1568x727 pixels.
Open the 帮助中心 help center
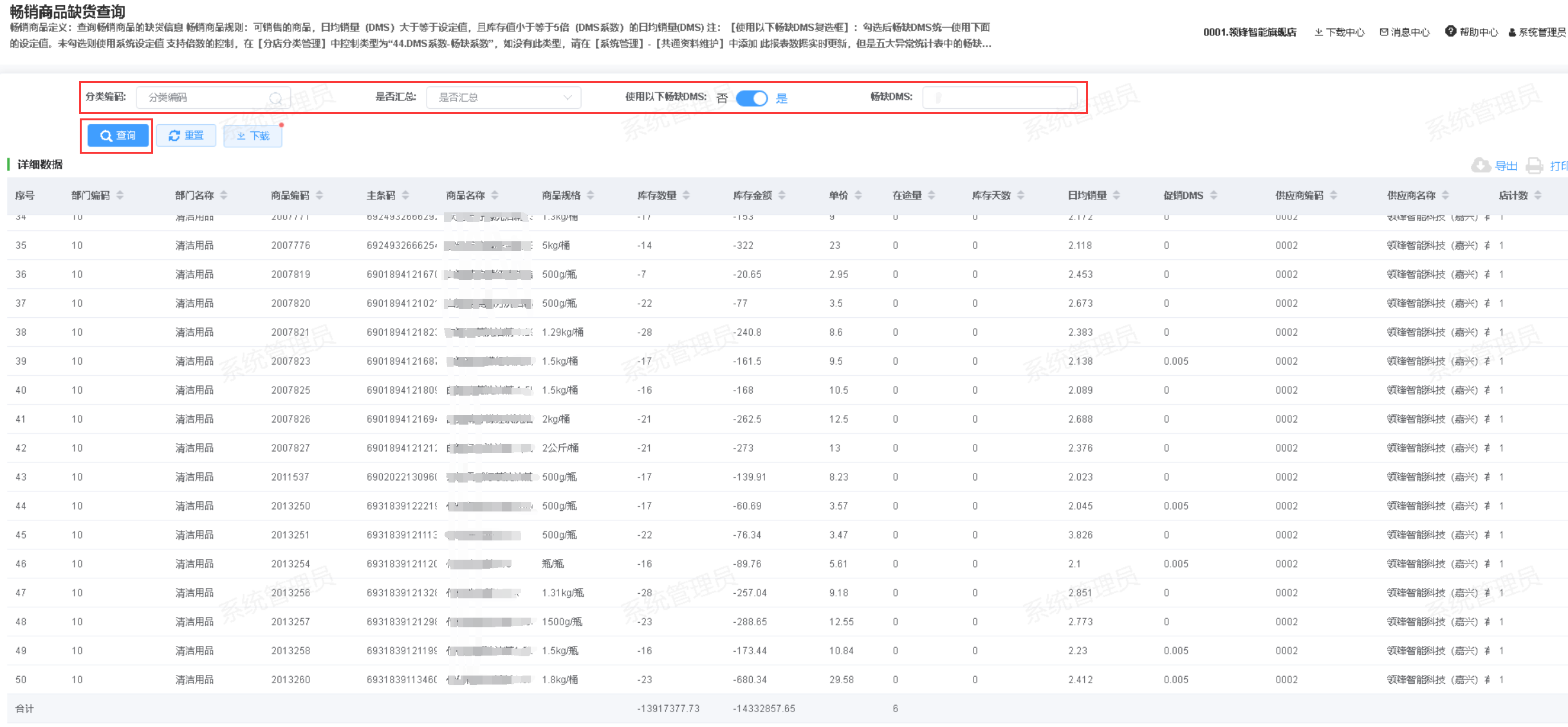click(1471, 32)
